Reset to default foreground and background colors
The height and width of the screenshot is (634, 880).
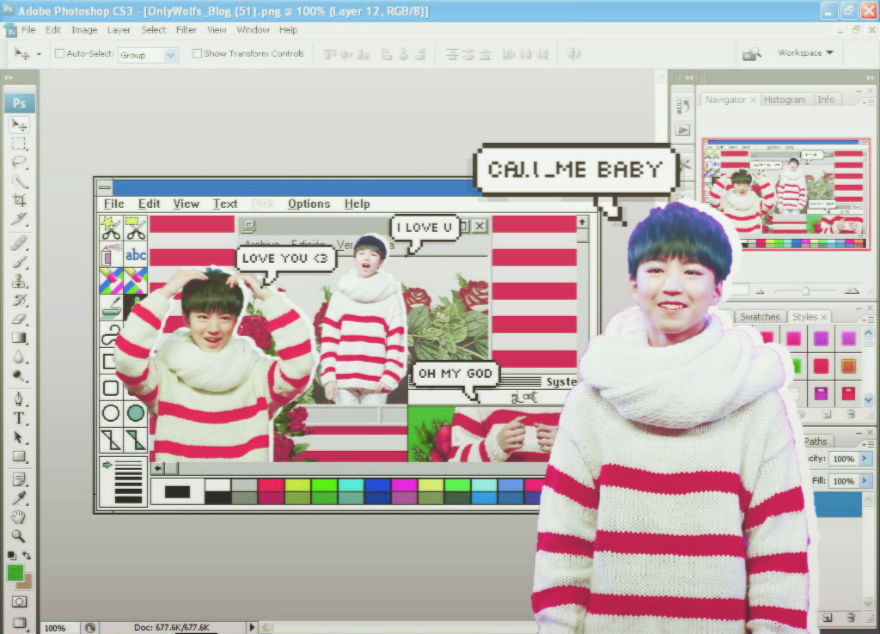(x=11, y=555)
